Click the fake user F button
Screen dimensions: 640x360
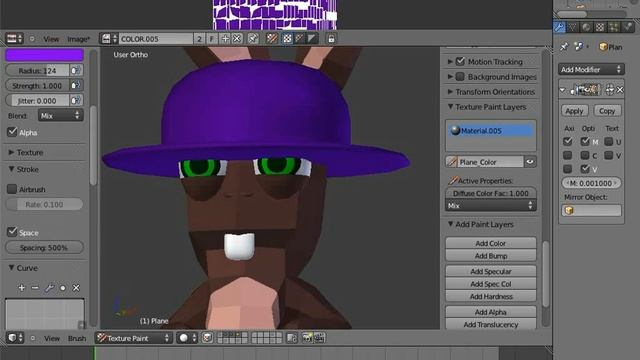point(211,39)
